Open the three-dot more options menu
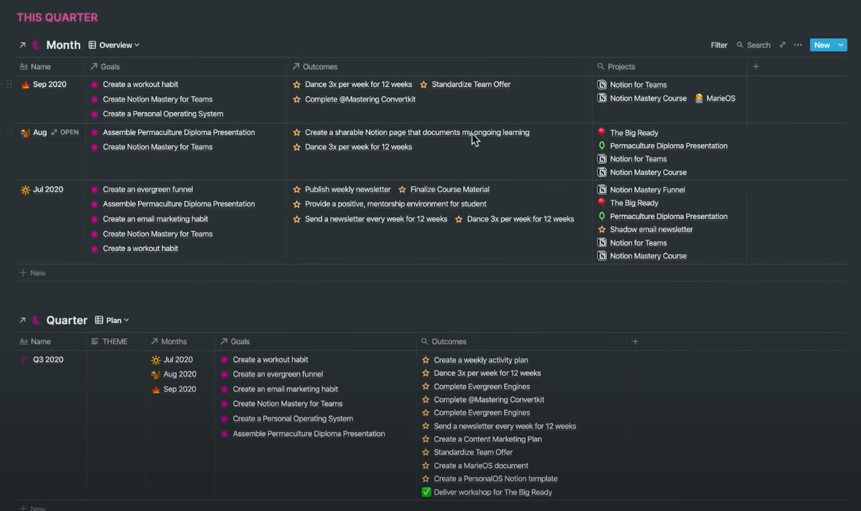Screen dimensions: 861x511 (x=798, y=45)
